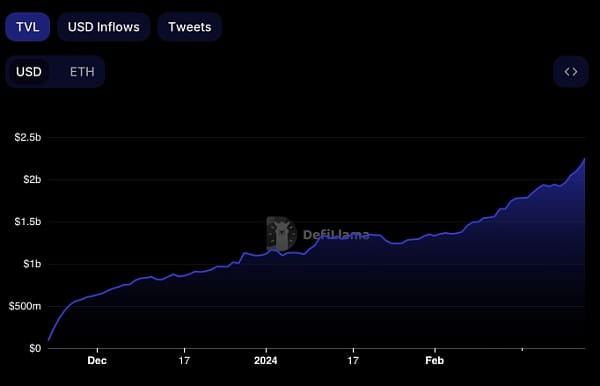Click the chart line's peak at the right edge
The width and height of the screenshot is (600, 386).
coord(584,159)
